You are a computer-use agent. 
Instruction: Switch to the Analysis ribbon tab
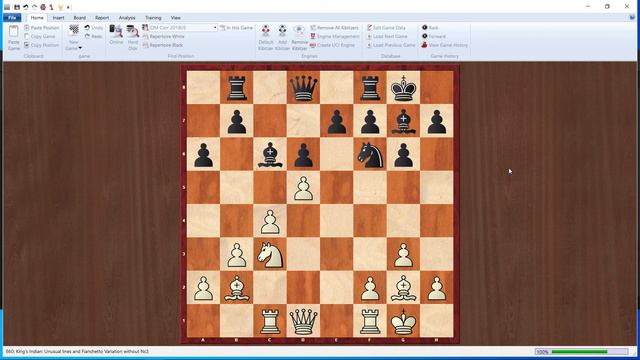pyautogui.click(x=127, y=18)
